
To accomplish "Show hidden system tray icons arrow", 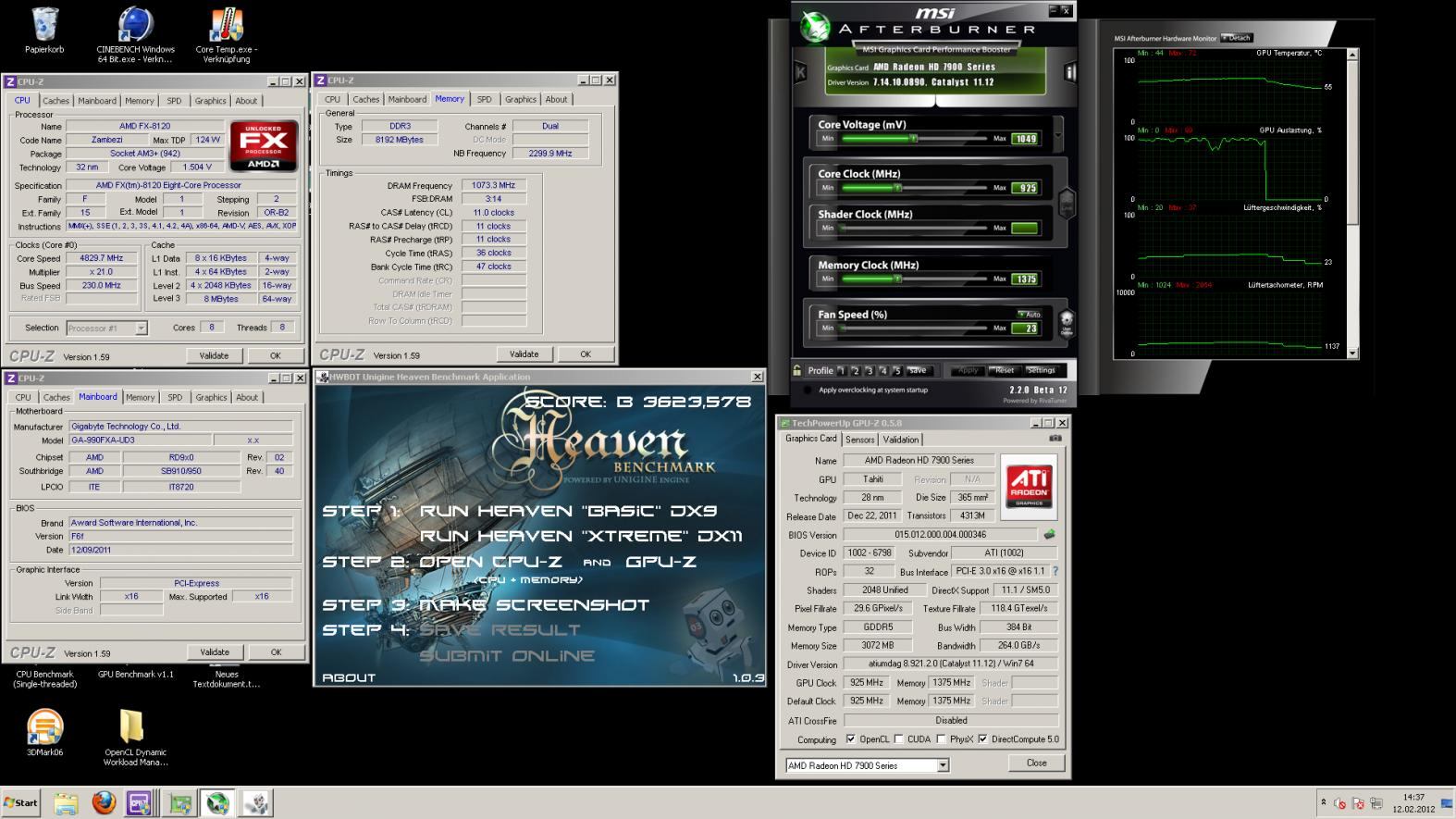I will pyautogui.click(x=1323, y=802).
